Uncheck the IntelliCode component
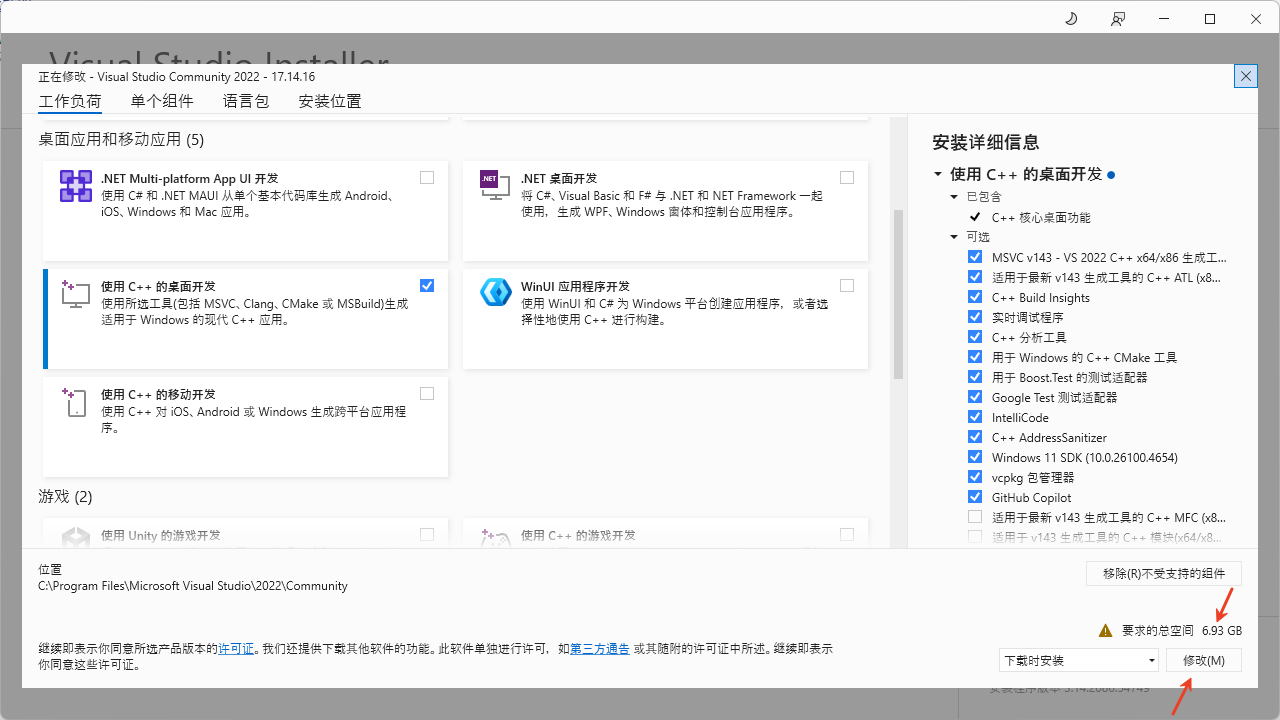 (975, 417)
